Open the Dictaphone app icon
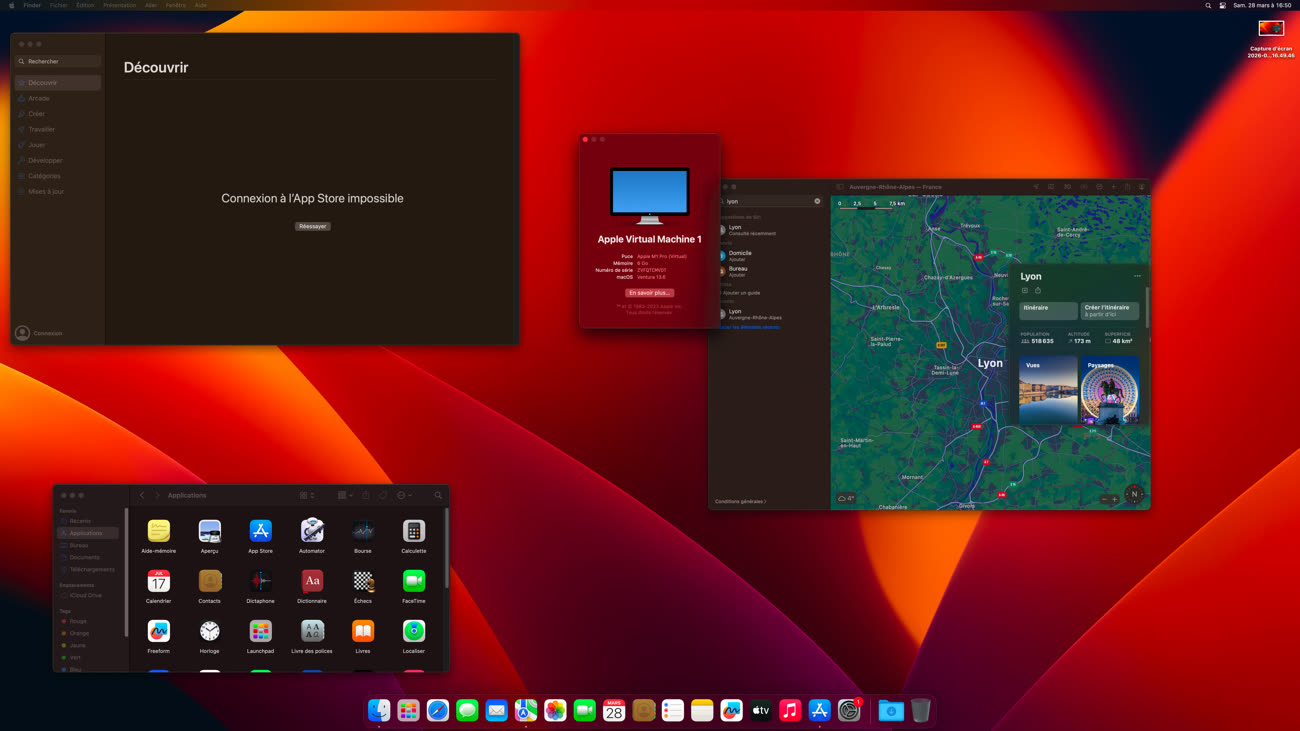This screenshot has height=731, width=1300. tap(260, 581)
